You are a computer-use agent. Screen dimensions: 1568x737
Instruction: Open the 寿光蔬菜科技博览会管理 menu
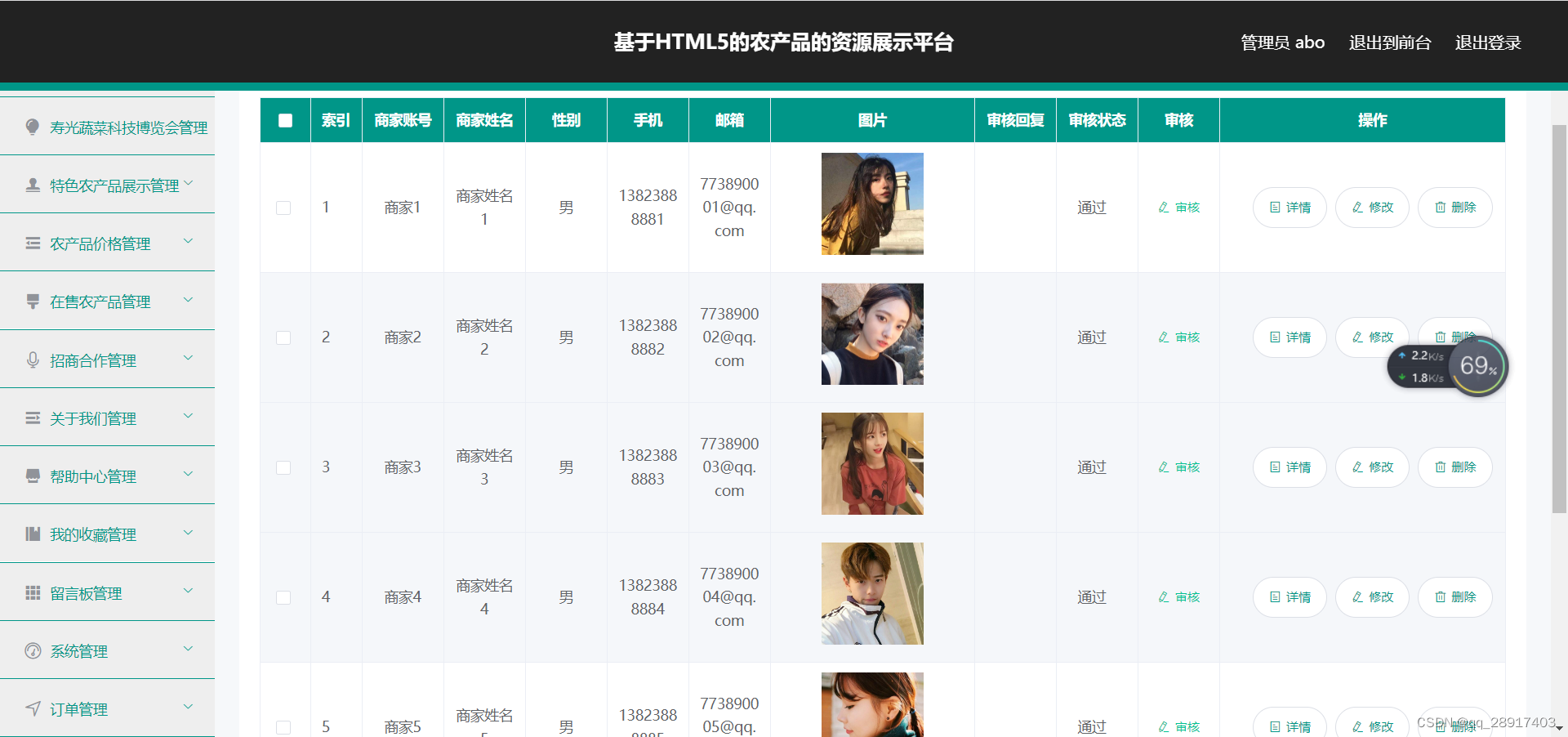coord(107,127)
